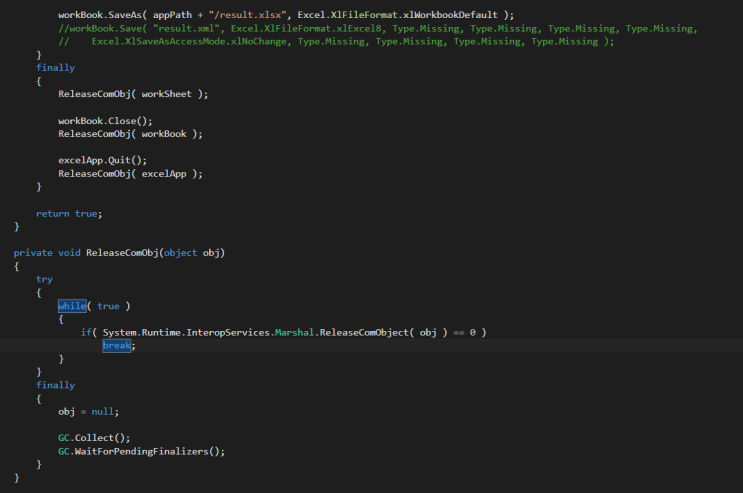Click 'workSheet' argument in ReleaseComObj call
The height and width of the screenshot is (493, 743).
point(166,94)
